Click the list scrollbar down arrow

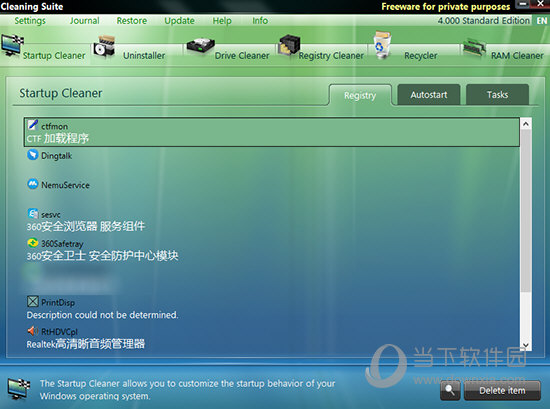[x=526, y=345]
